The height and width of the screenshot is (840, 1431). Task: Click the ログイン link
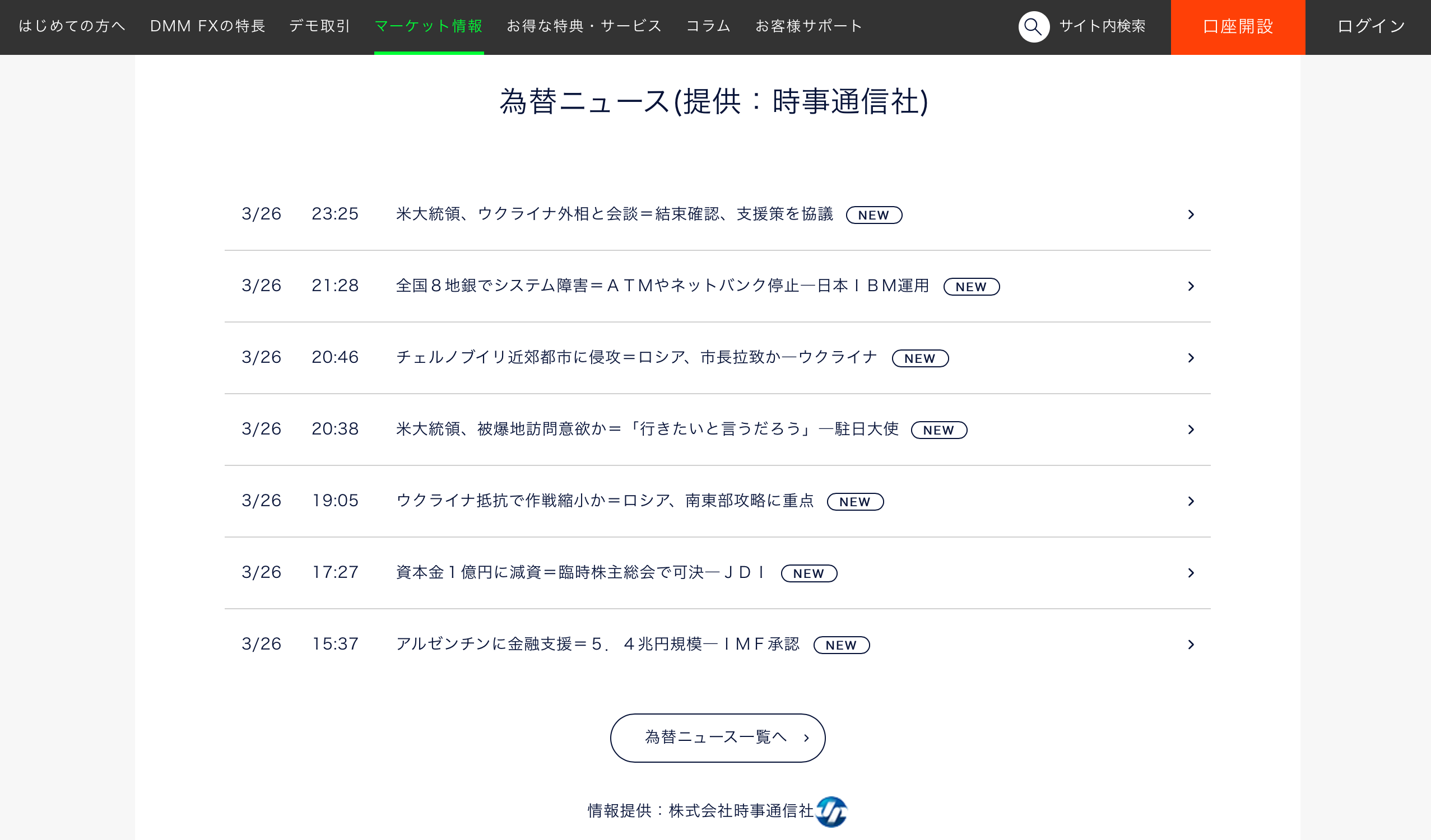pyautogui.click(x=1371, y=26)
